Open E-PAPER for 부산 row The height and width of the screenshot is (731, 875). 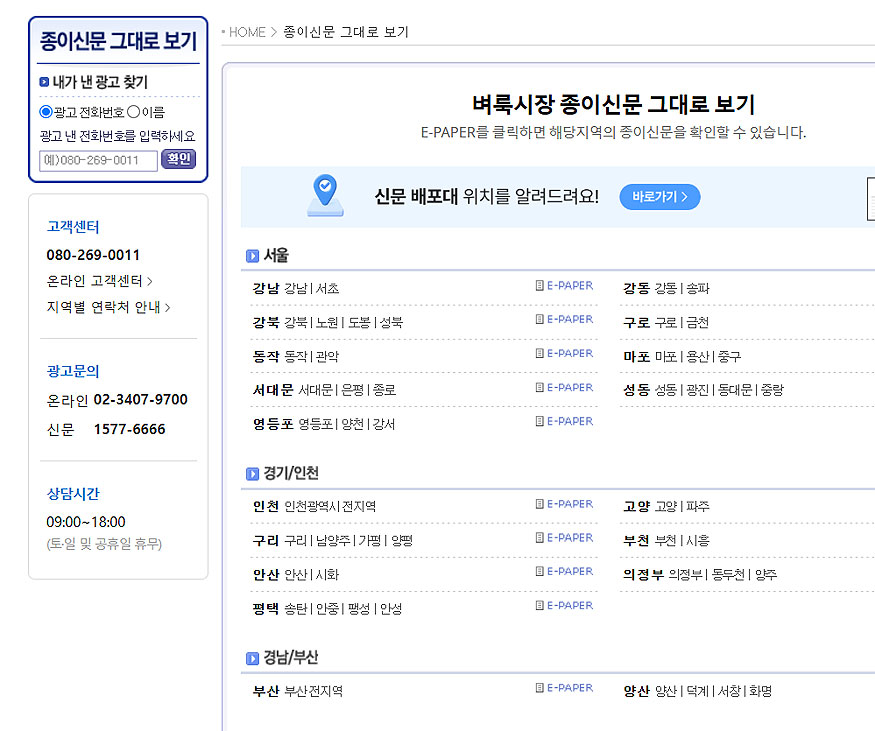coord(564,688)
